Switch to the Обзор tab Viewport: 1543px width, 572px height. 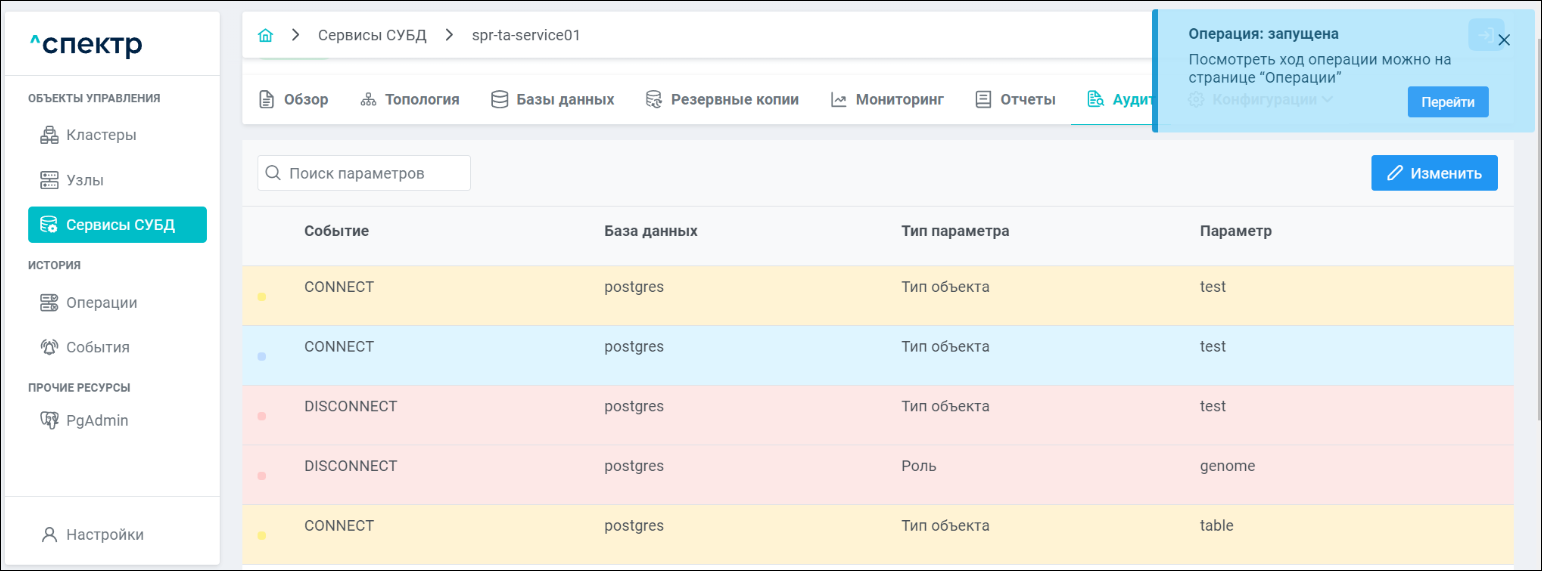[x=294, y=100]
